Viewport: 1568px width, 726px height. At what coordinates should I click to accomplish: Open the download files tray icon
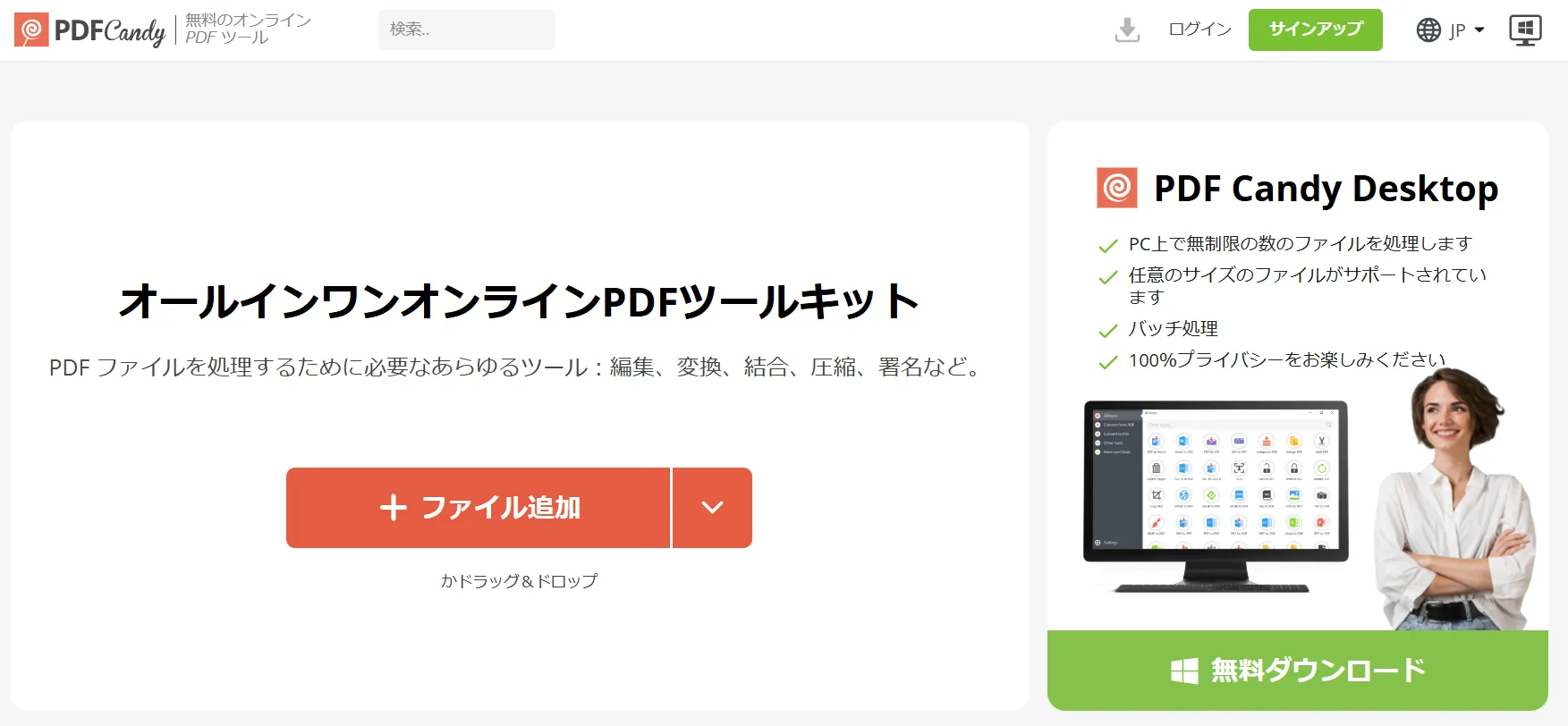tap(1127, 30)
